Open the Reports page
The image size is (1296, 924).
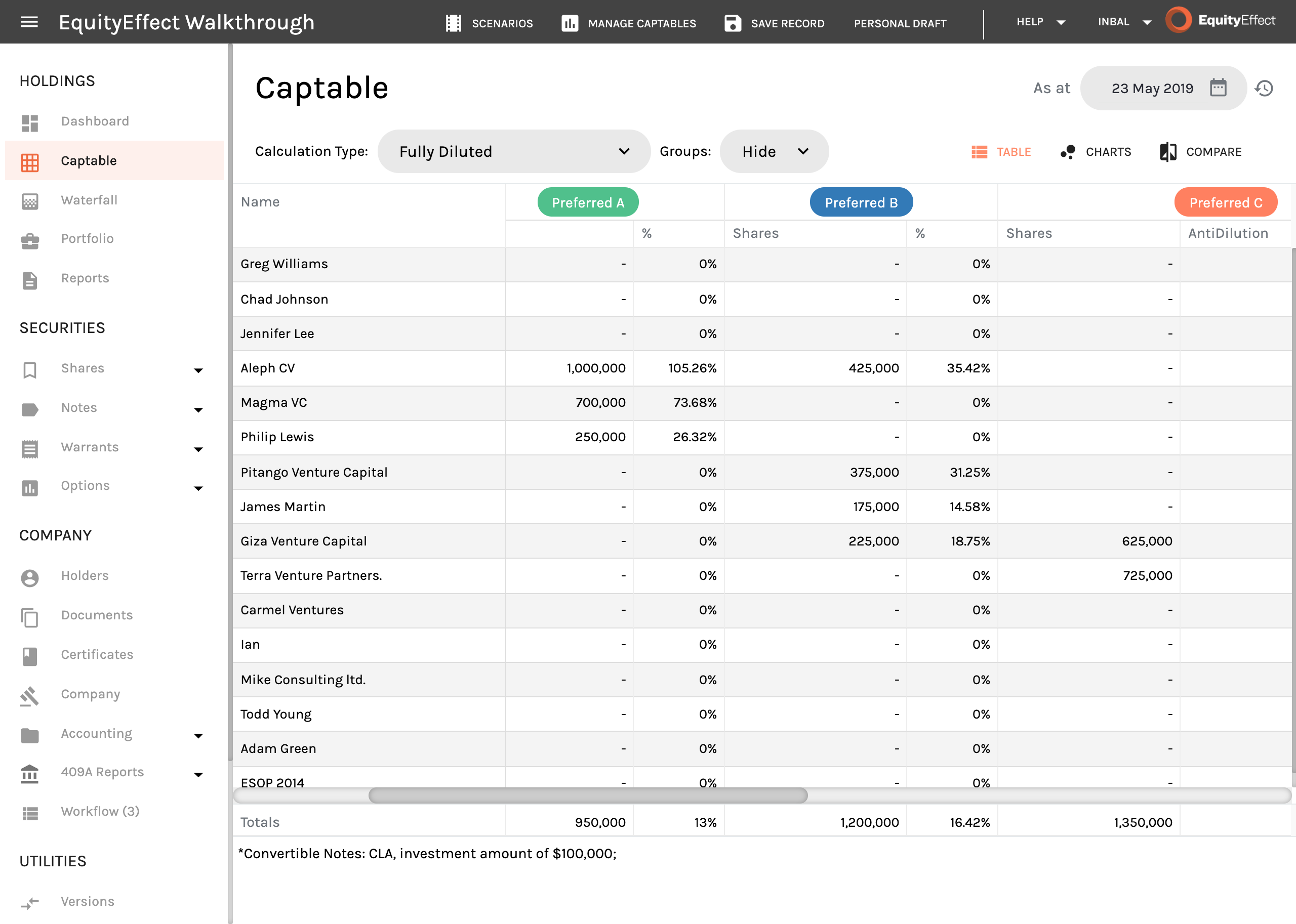(86, 278)
